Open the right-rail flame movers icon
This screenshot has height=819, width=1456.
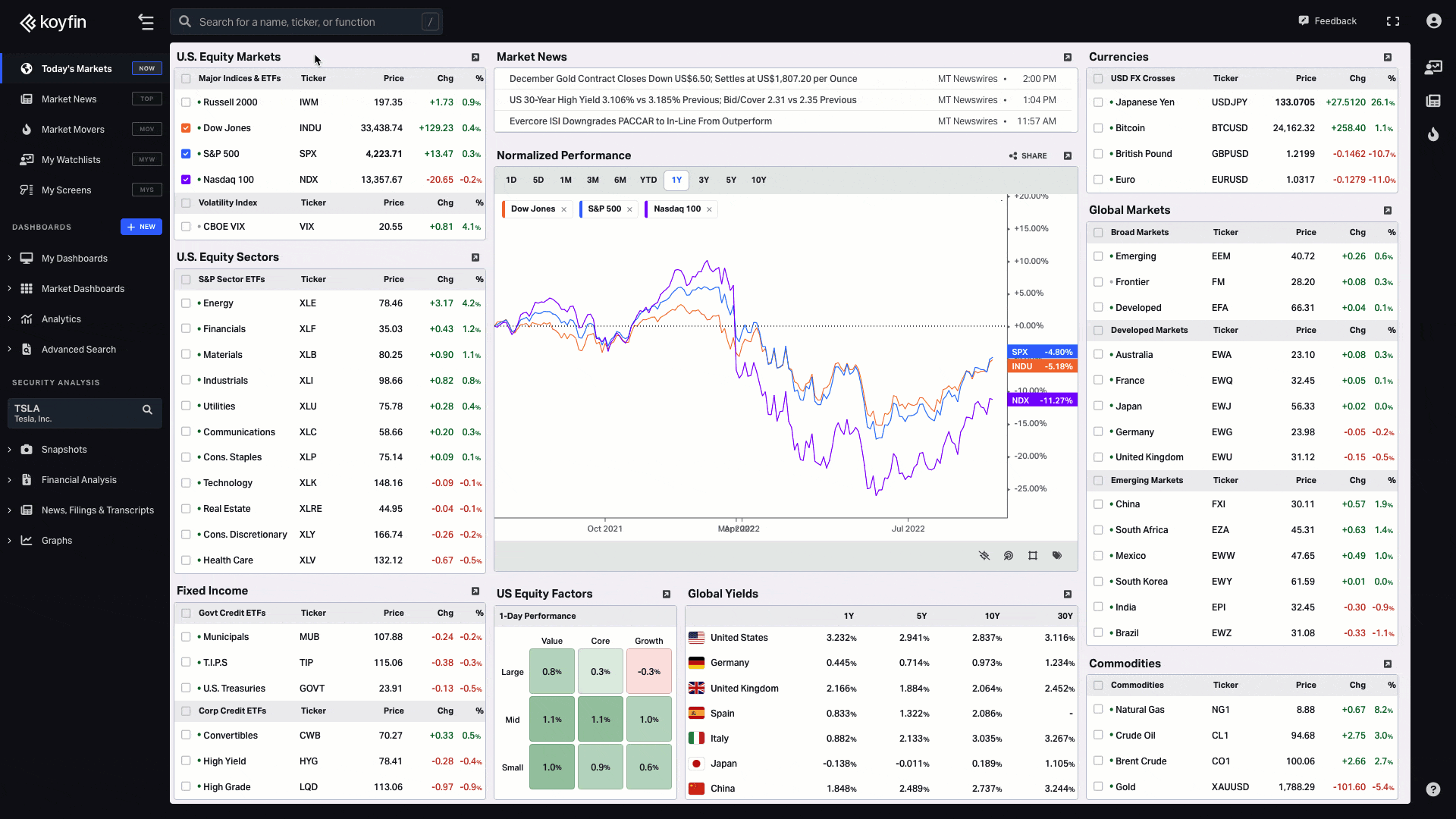click(1433, 134)
